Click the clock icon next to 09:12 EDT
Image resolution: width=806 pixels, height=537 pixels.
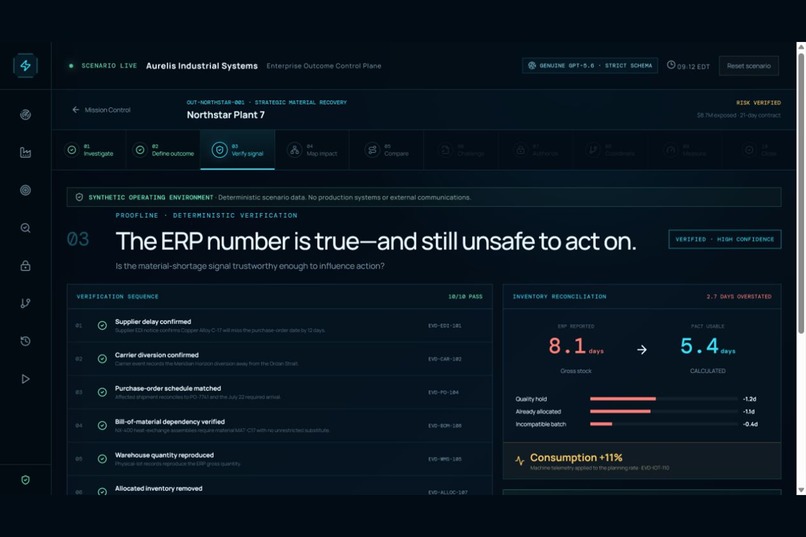click(671, 65)
